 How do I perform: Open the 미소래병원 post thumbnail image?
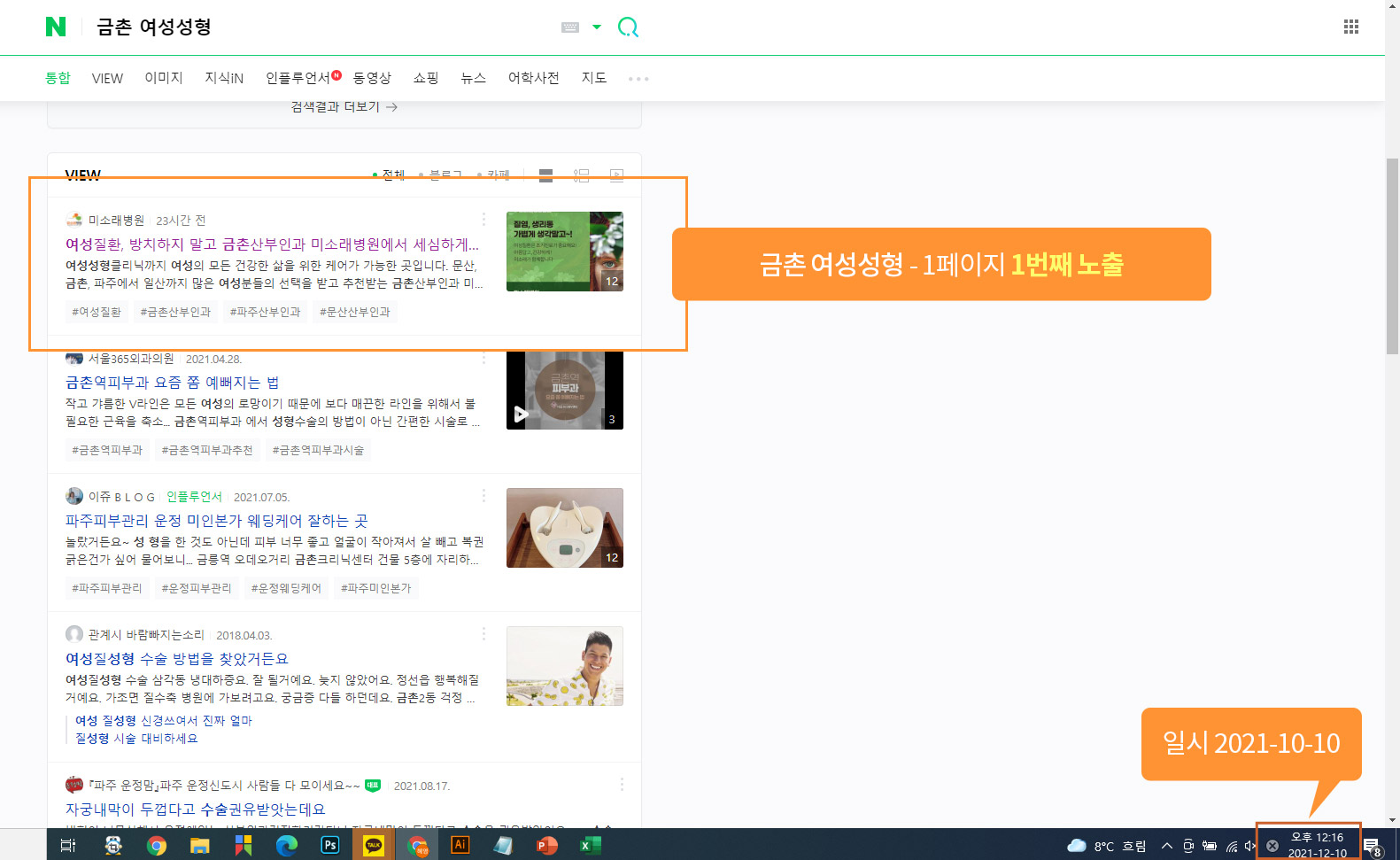pos(565,252)
